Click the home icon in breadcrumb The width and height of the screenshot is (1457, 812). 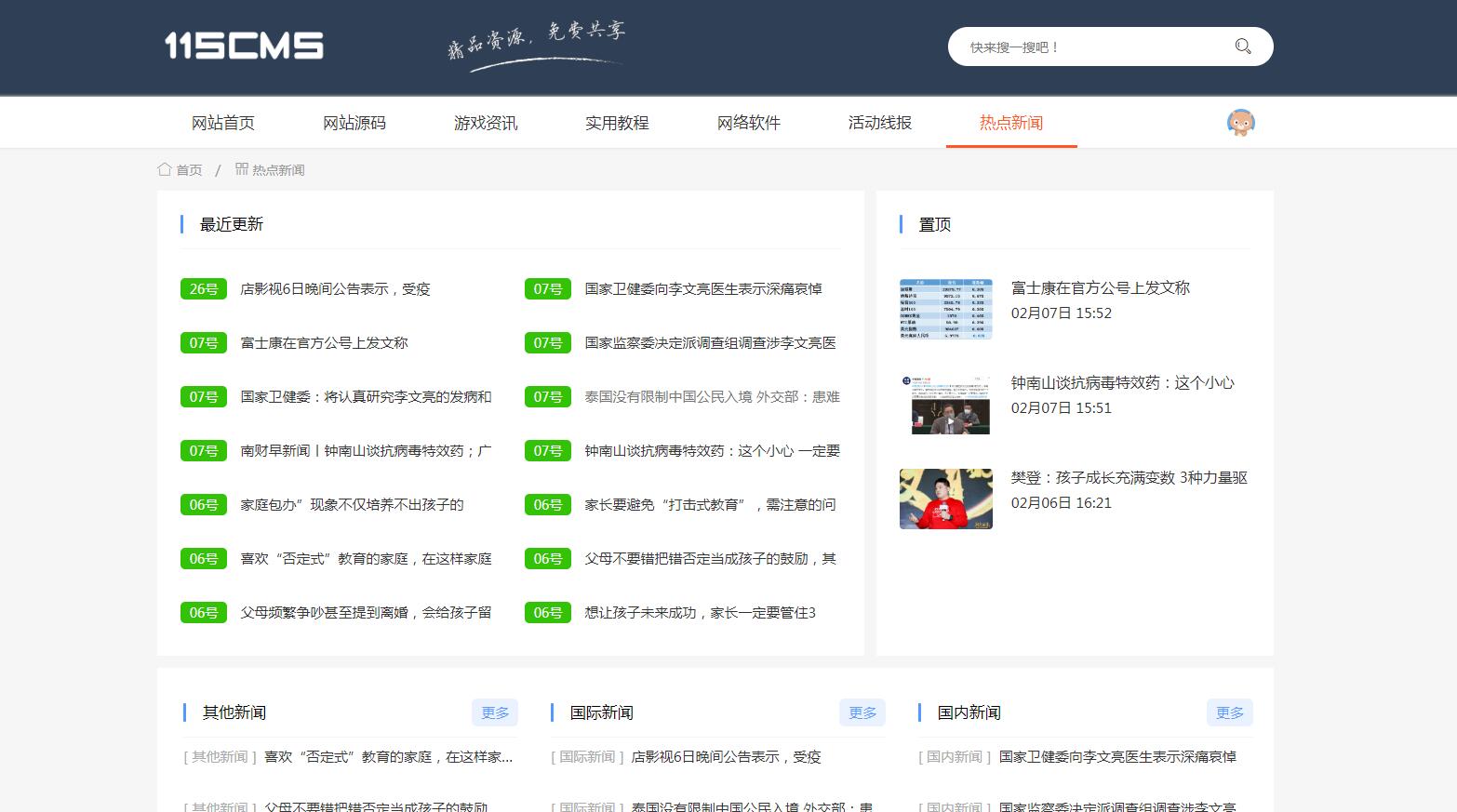tap(165, 169)
